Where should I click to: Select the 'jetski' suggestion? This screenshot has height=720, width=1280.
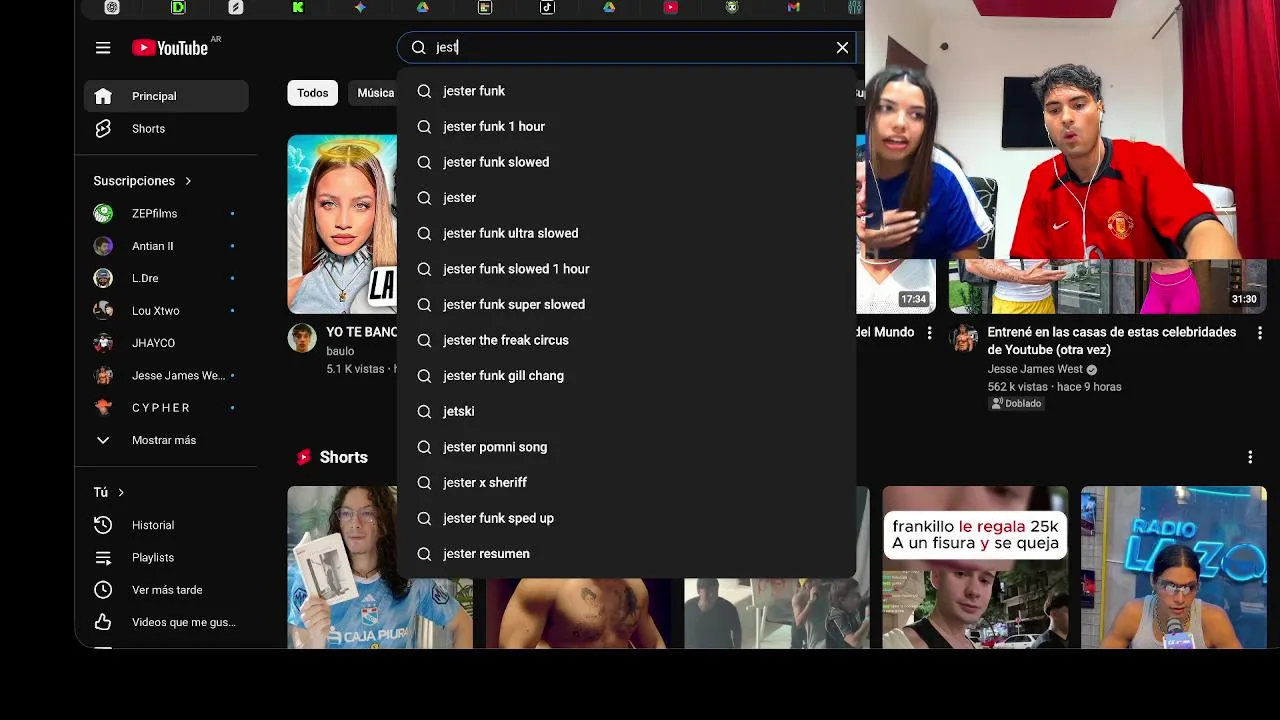coord(626,411)
